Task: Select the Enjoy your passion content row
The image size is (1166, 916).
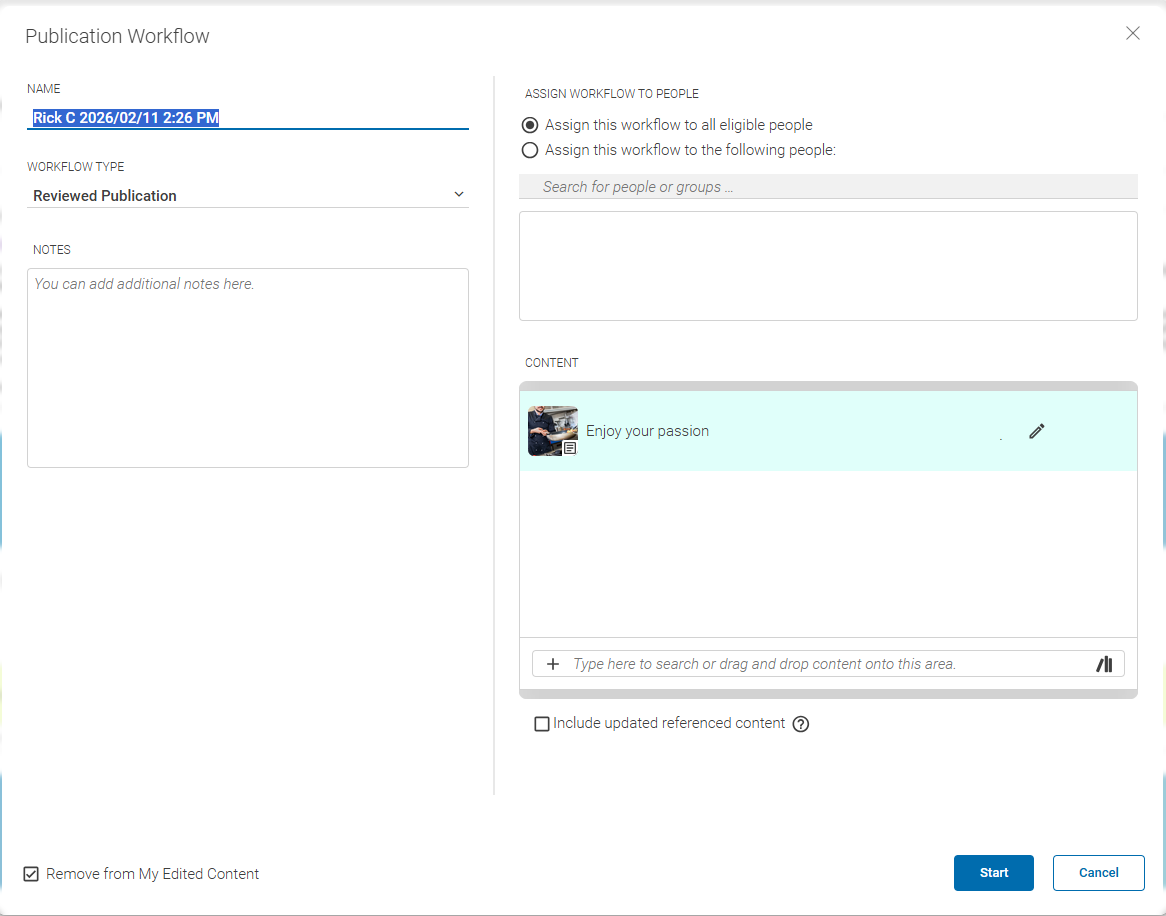Action: (x=800, y=430)
